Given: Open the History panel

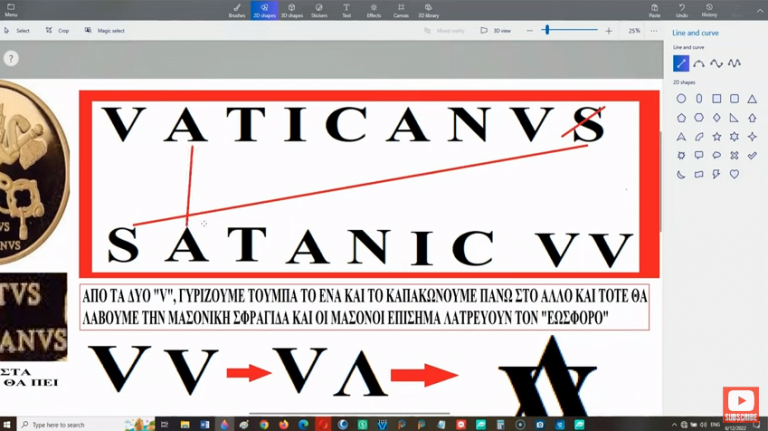Looking at the screenshot, I should coord(709,10).
